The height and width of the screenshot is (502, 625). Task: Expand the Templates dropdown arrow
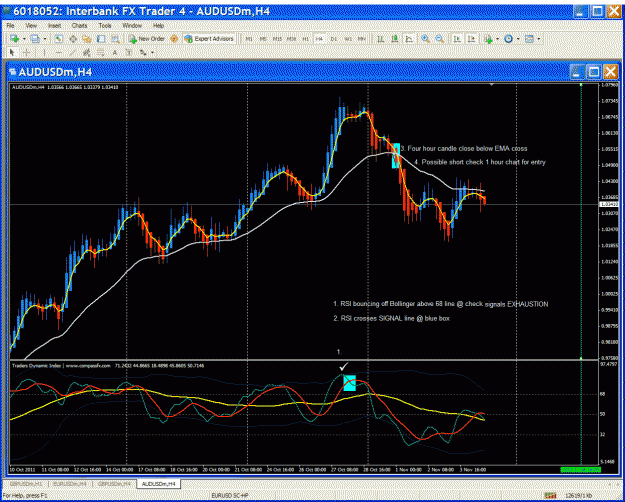pyautogui.click(x=539, y=39)
